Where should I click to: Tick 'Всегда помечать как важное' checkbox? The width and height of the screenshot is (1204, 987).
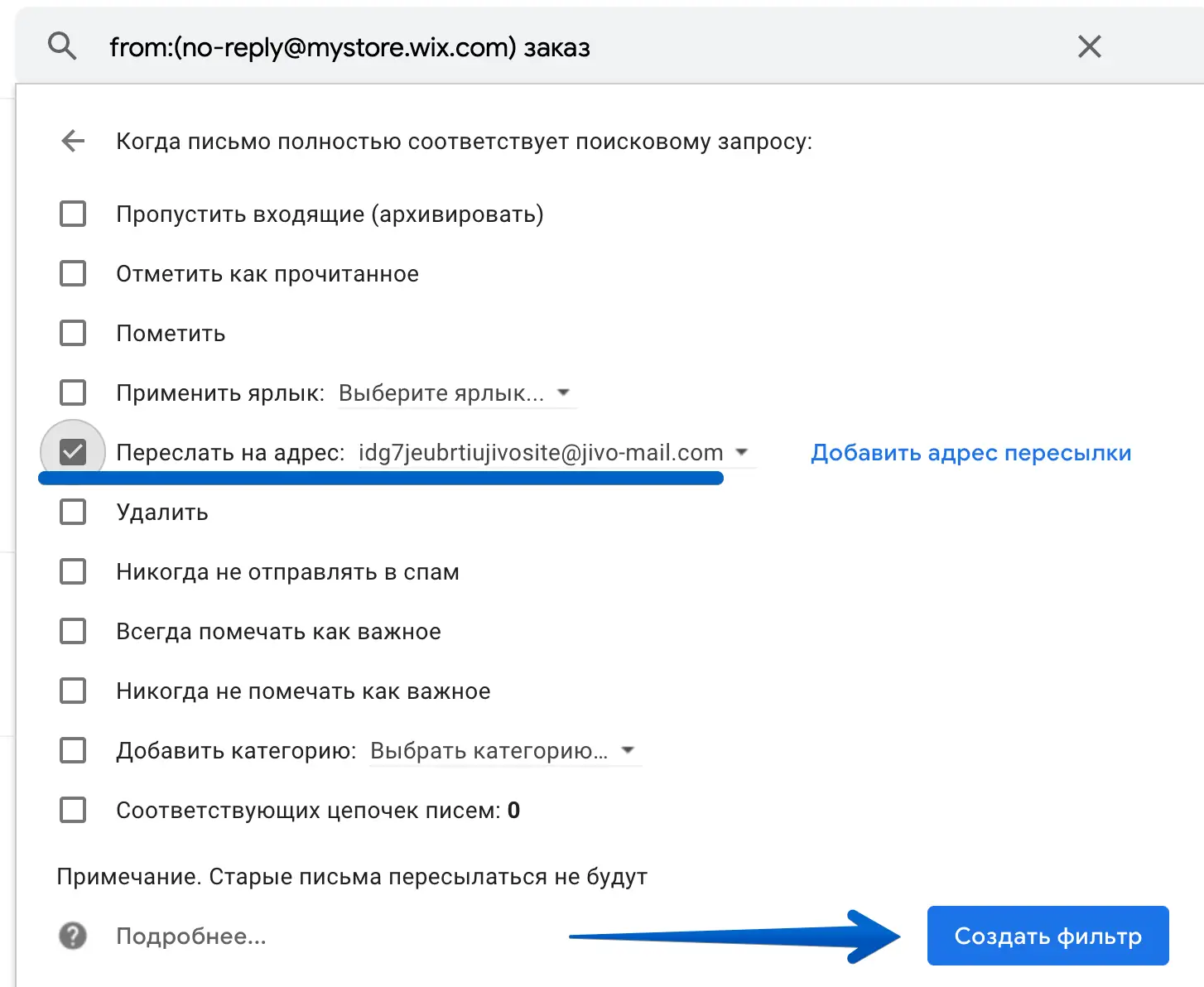coord(73,632)
